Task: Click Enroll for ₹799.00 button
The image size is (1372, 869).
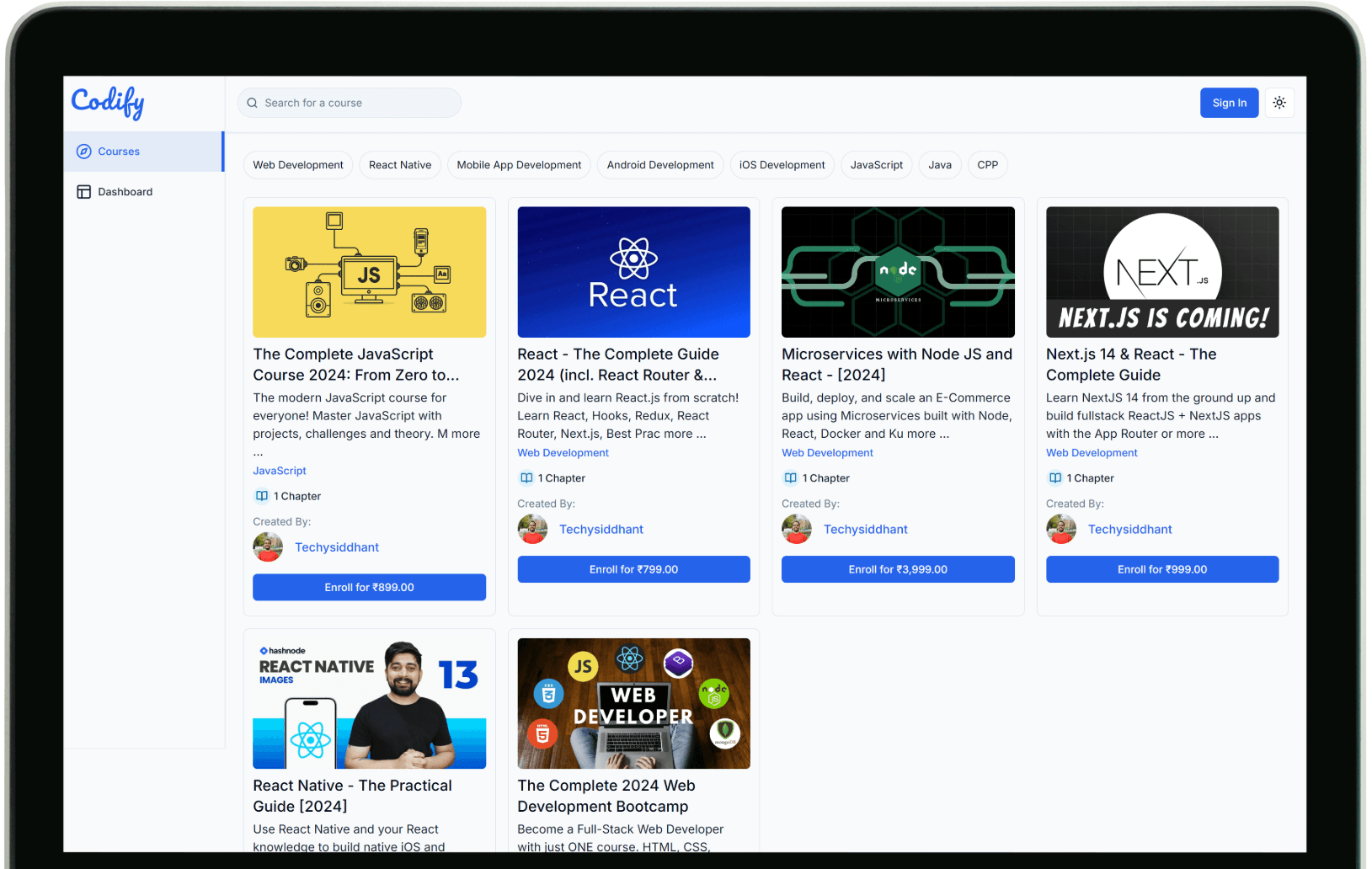Action: (633, 570)
